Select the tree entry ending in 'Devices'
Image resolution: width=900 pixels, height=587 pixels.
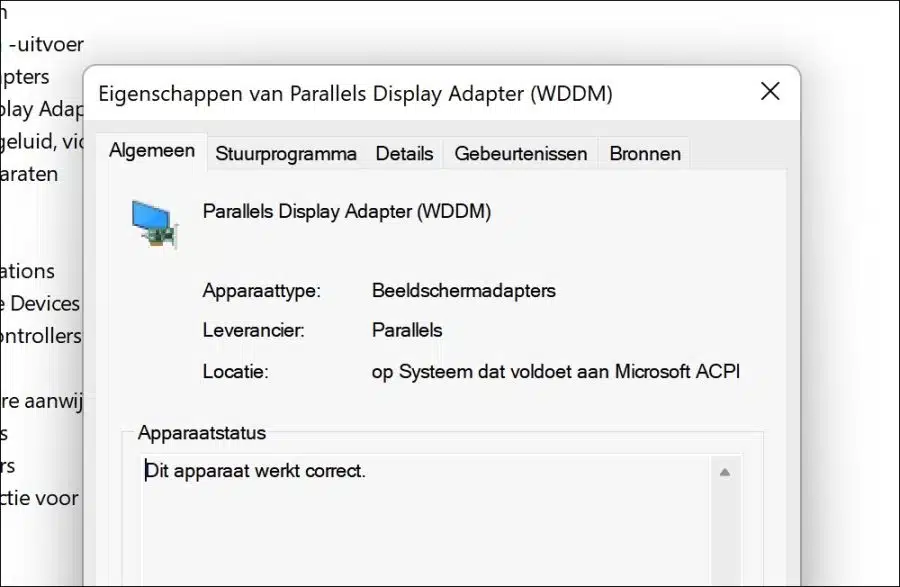(x=40, y=304)
